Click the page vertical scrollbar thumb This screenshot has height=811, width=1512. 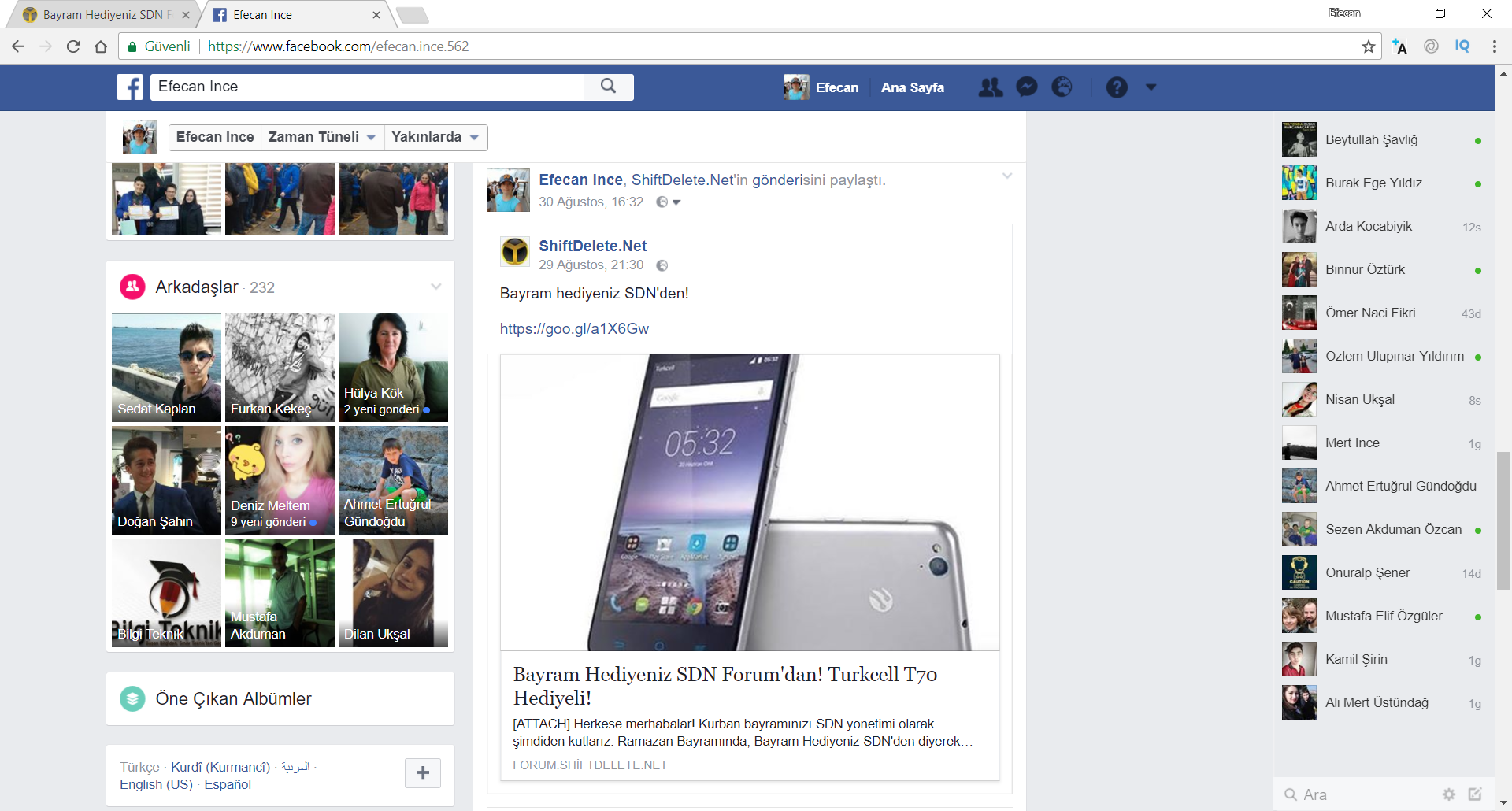(1503, 520)
